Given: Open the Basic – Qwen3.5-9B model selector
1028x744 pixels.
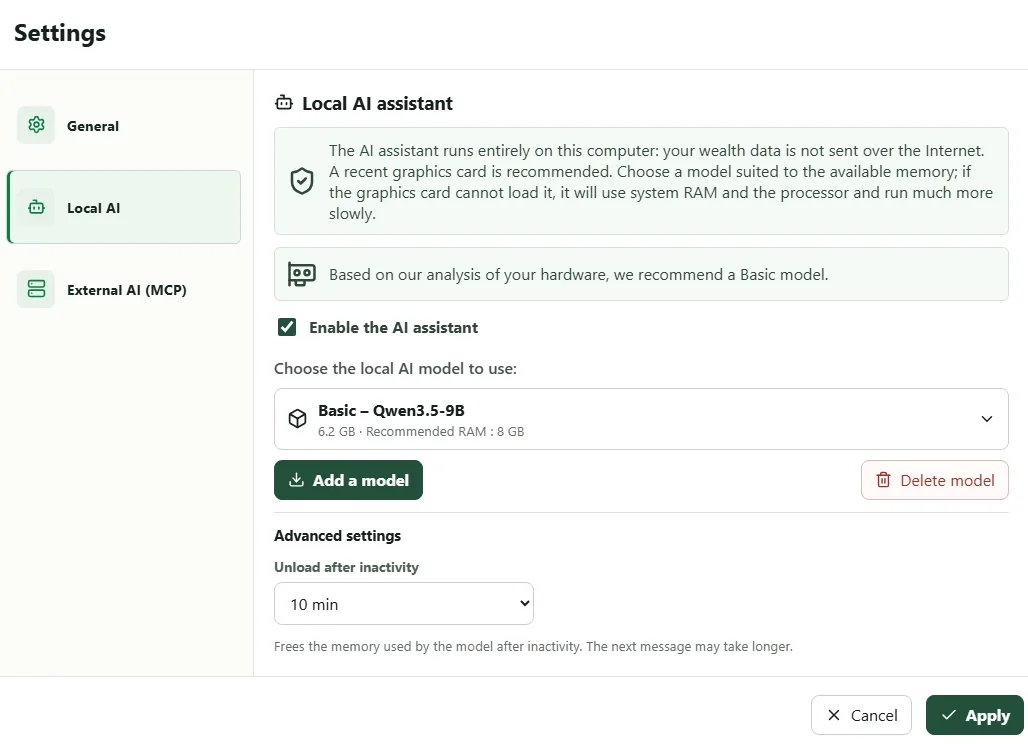Looking at the screenshot, I should (641, 419).
